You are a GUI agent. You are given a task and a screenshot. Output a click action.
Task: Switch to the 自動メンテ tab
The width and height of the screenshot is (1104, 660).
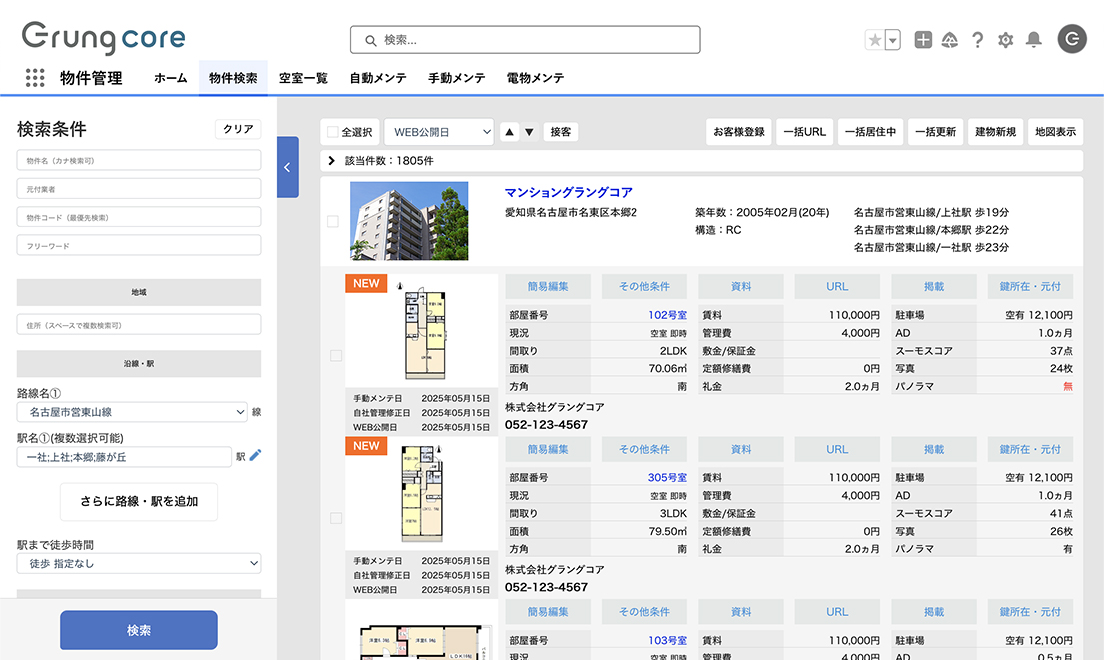point(378,78)
